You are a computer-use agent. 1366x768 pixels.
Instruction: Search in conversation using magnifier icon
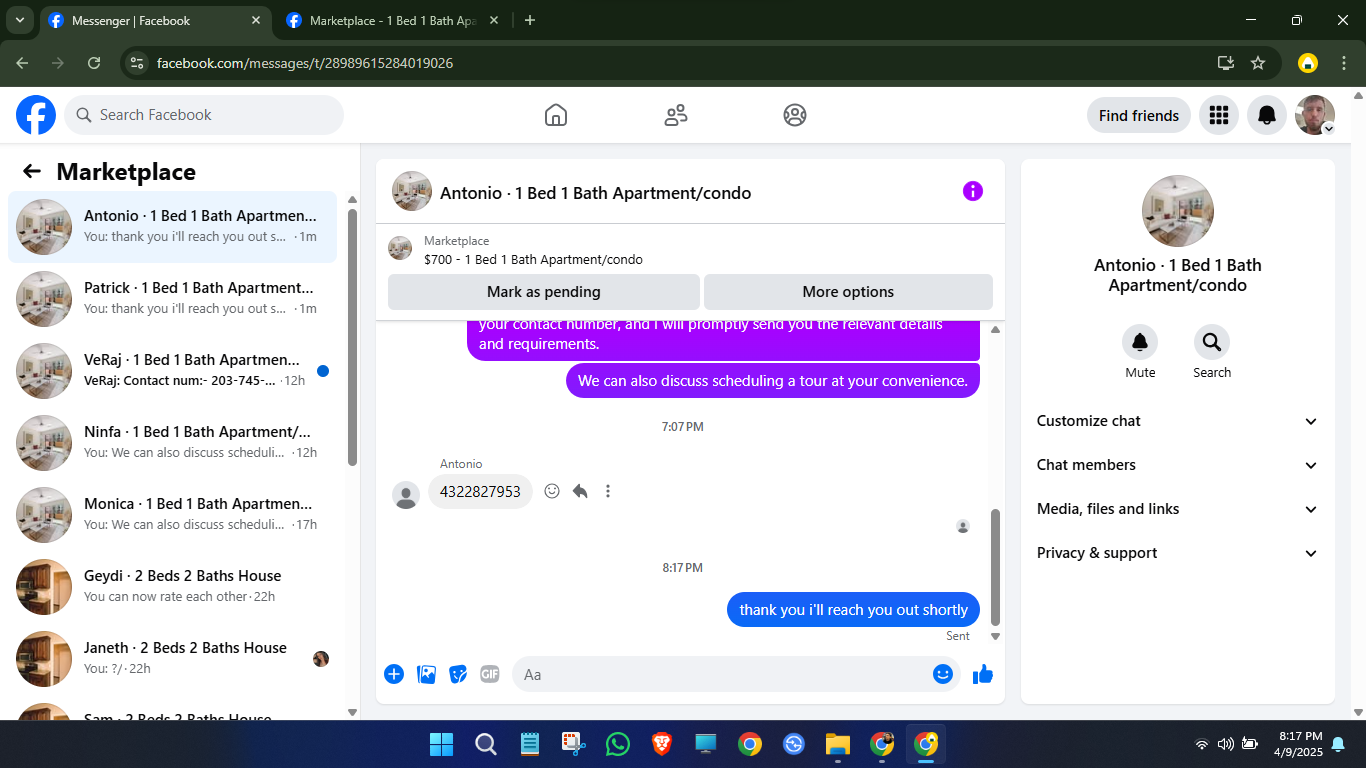[x=1212, y=343]
